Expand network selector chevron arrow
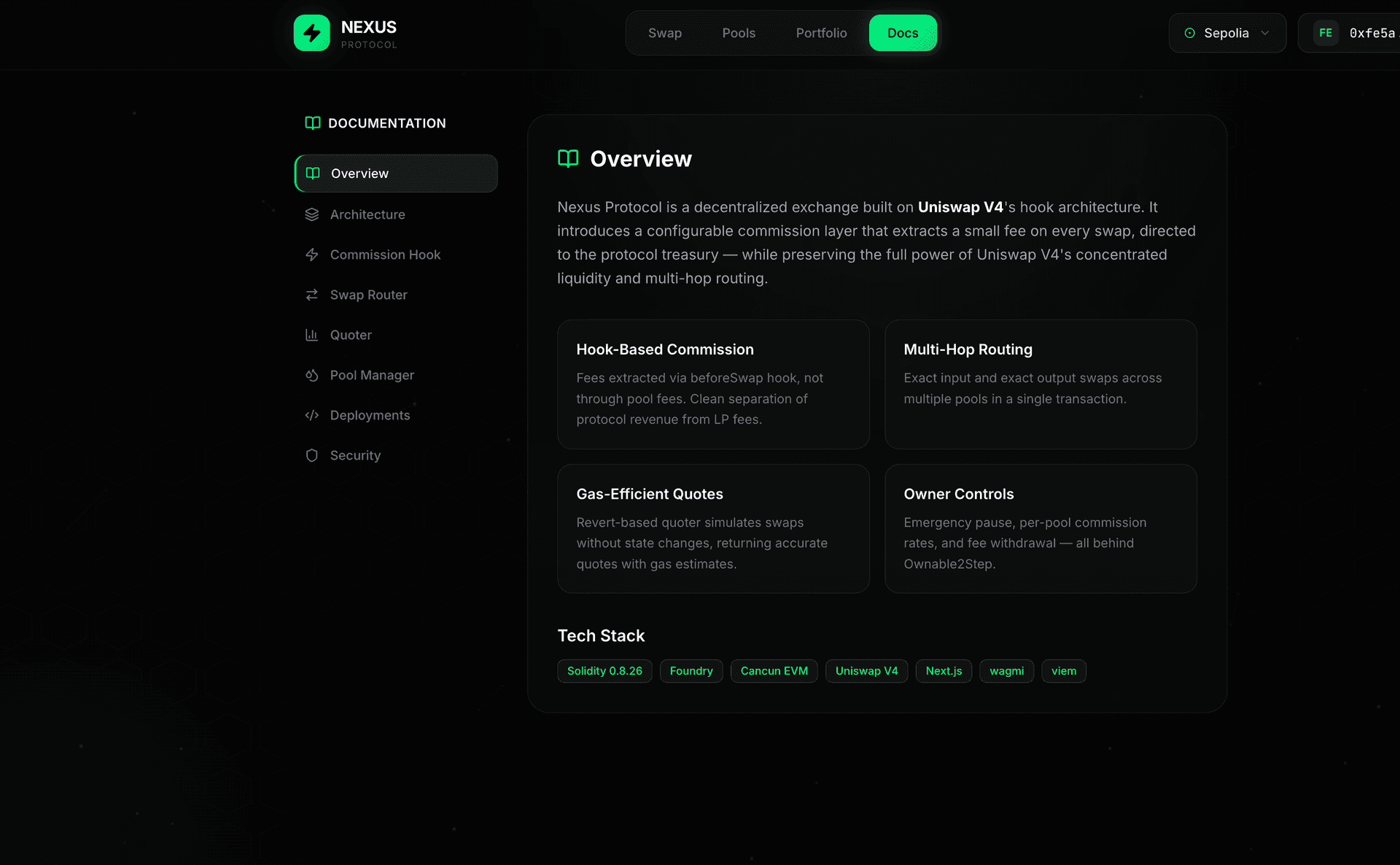Screen dimensions: 1400x865 (x=1265, y=33)
